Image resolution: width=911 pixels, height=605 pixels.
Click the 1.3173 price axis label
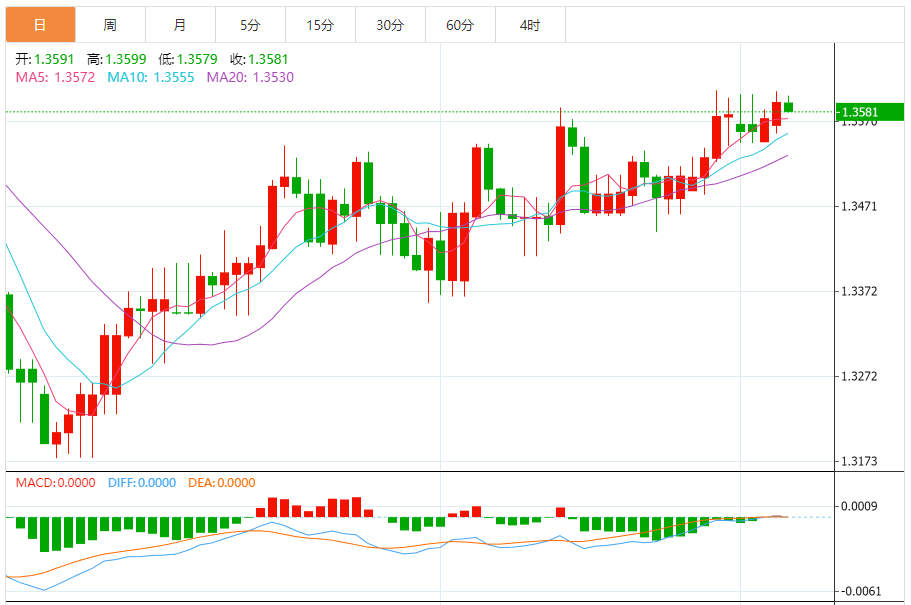click(859, 461)
